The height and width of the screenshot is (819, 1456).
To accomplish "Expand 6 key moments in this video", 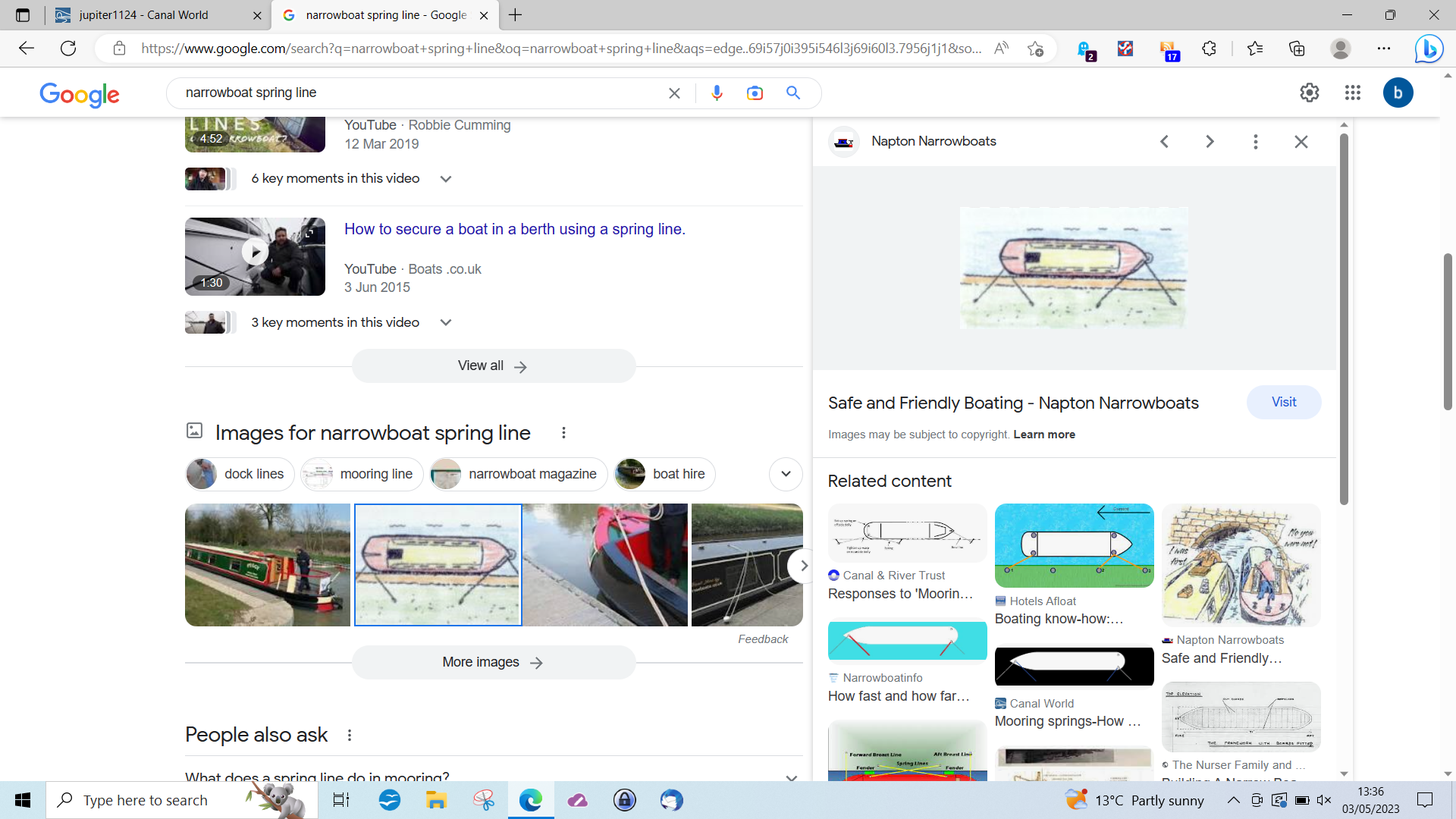I will point(446,179).
